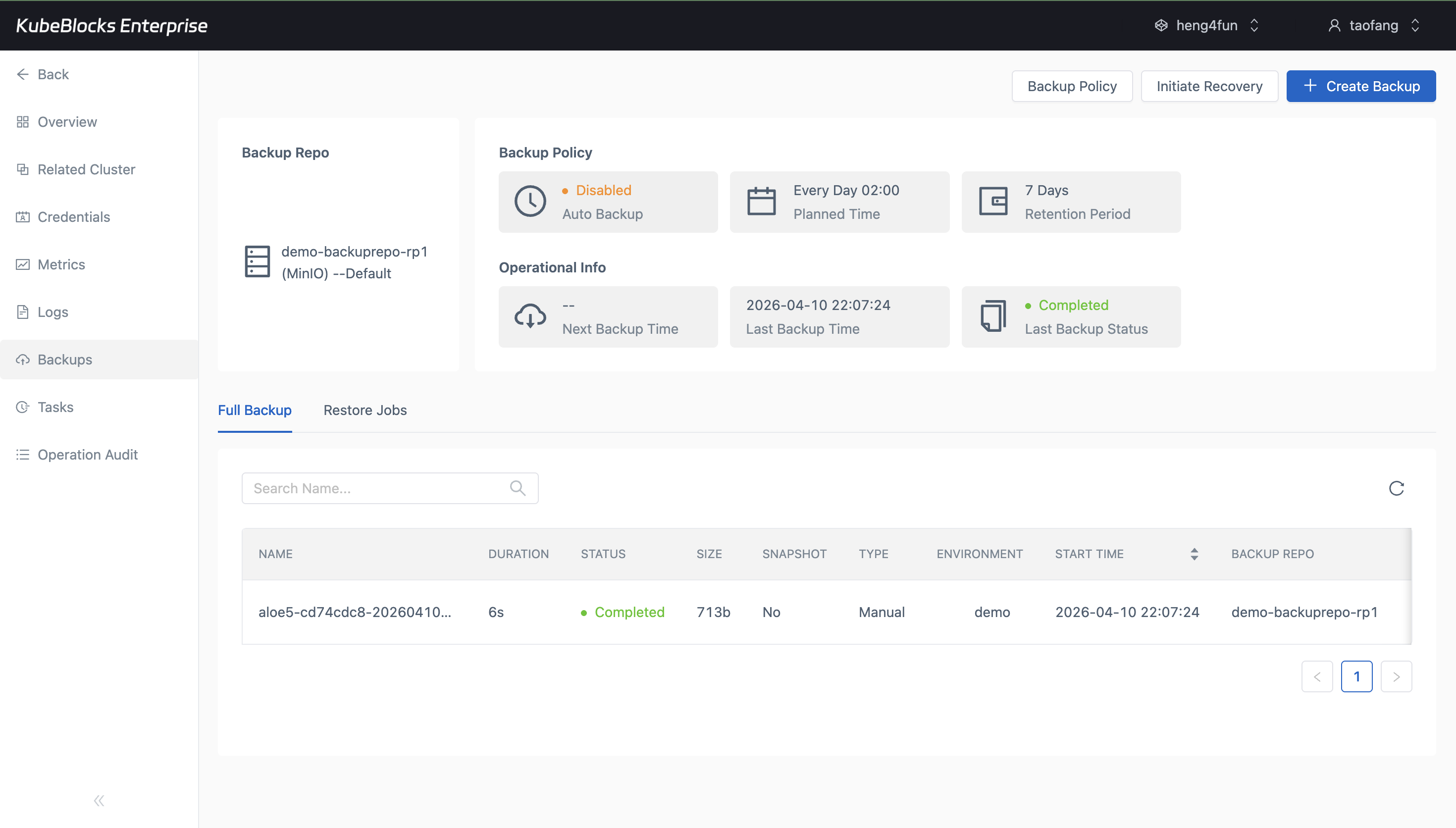Click the Last Backup Time value 2026-04-10 22:07:24
The image size is (1456, 828).
pyautogui.click(x=818, y=305)
